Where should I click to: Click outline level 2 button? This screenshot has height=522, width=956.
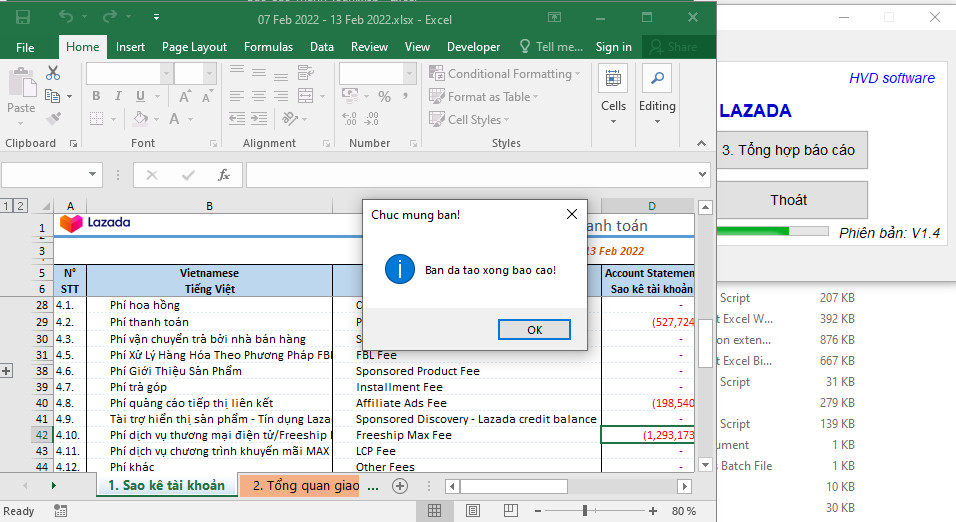pyautogui.click(x=20, y=206)
